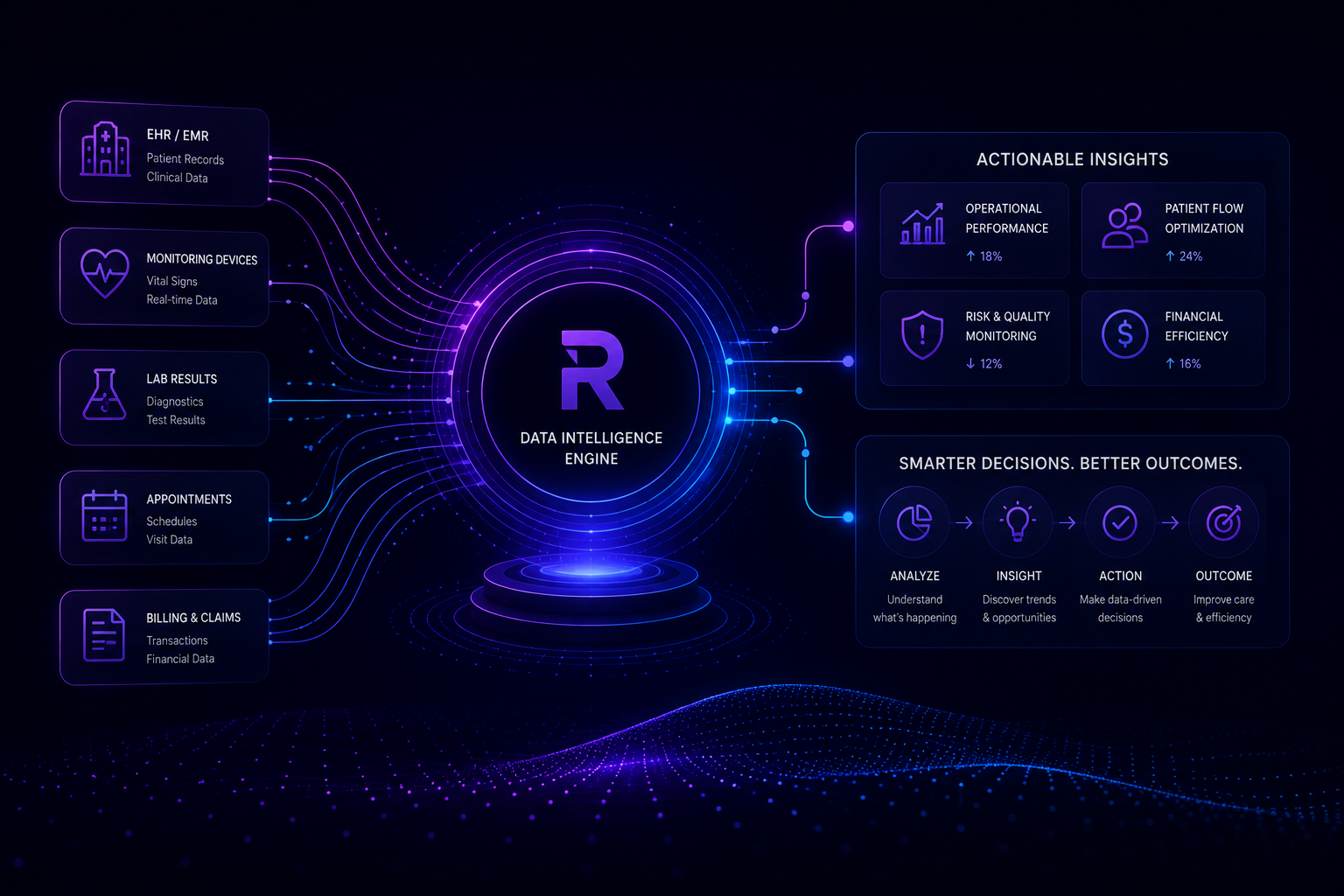1344x896 pixels.
Task: Select the 24% increase value
Action: (x=1184, y=256)
